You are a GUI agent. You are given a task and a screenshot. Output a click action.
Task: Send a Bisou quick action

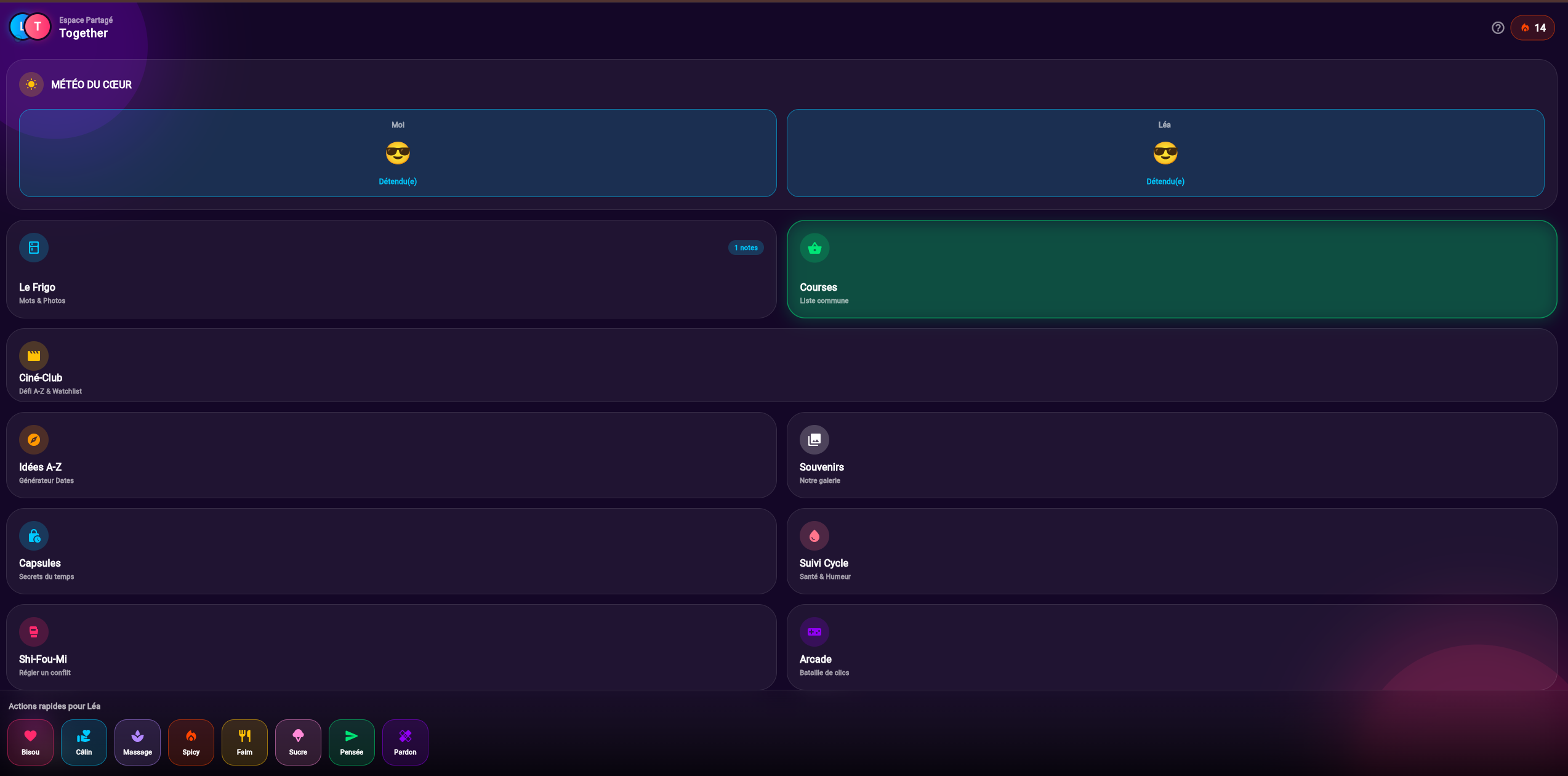point(30,742)
